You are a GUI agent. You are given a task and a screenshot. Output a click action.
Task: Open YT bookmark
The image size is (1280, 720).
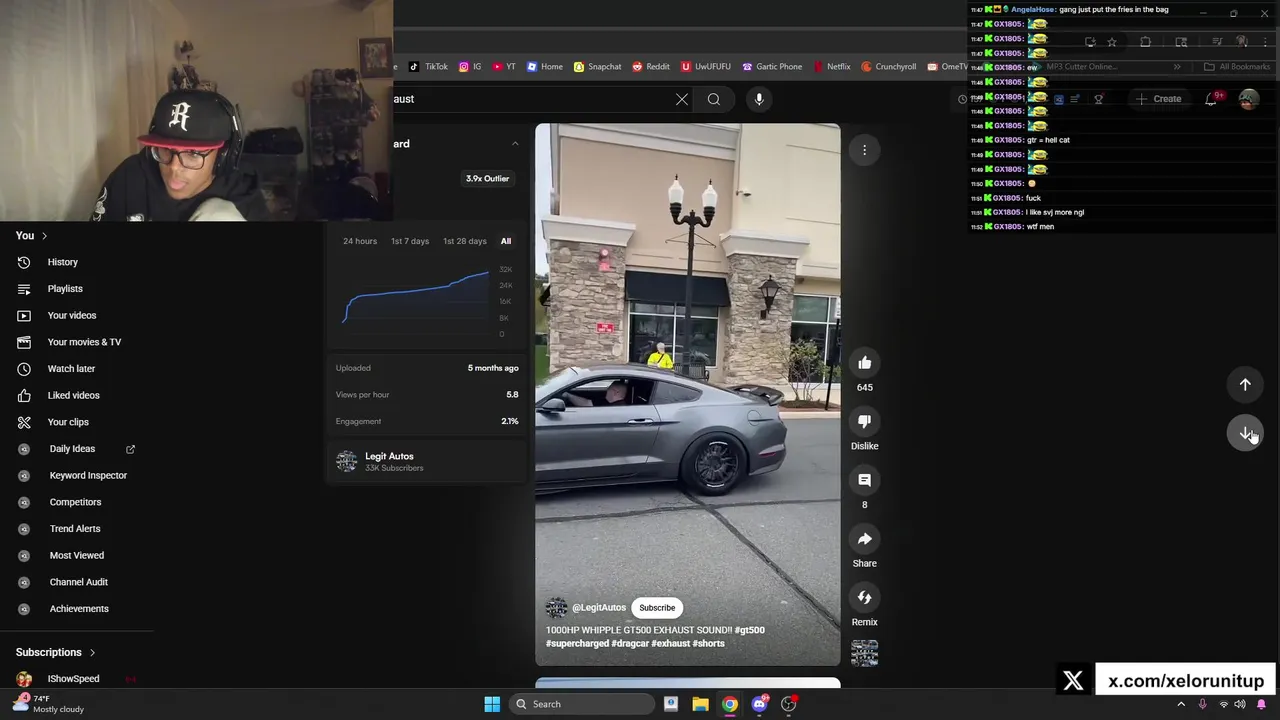click(x=504, y=67)
